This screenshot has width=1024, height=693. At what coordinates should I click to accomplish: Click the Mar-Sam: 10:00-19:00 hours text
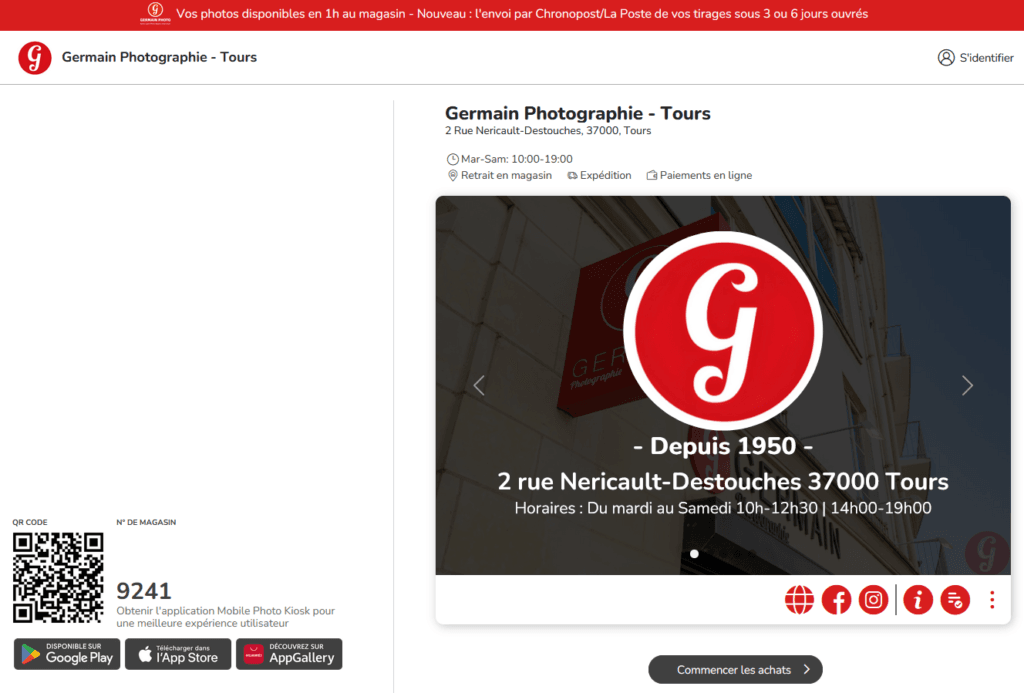(517, 159)
